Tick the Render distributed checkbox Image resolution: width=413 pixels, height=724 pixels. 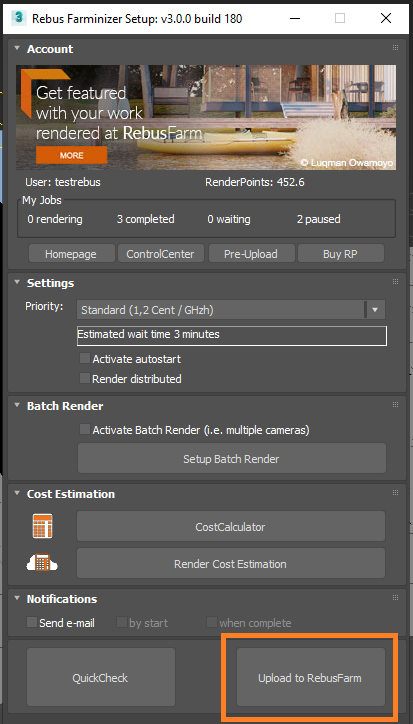tap(85, 378)
